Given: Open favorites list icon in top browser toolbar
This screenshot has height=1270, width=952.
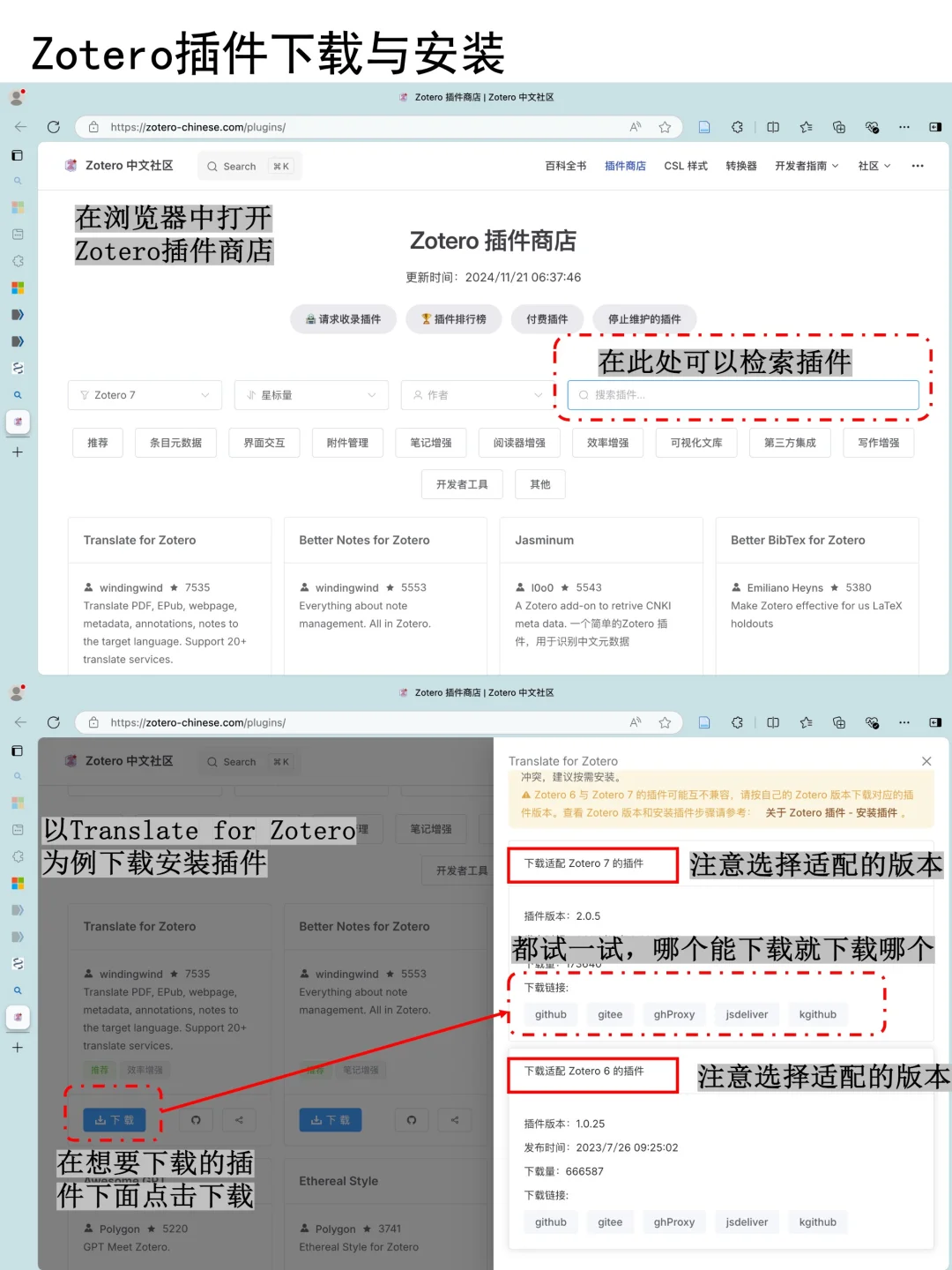Looking at the screenshot, I should 806,127.
